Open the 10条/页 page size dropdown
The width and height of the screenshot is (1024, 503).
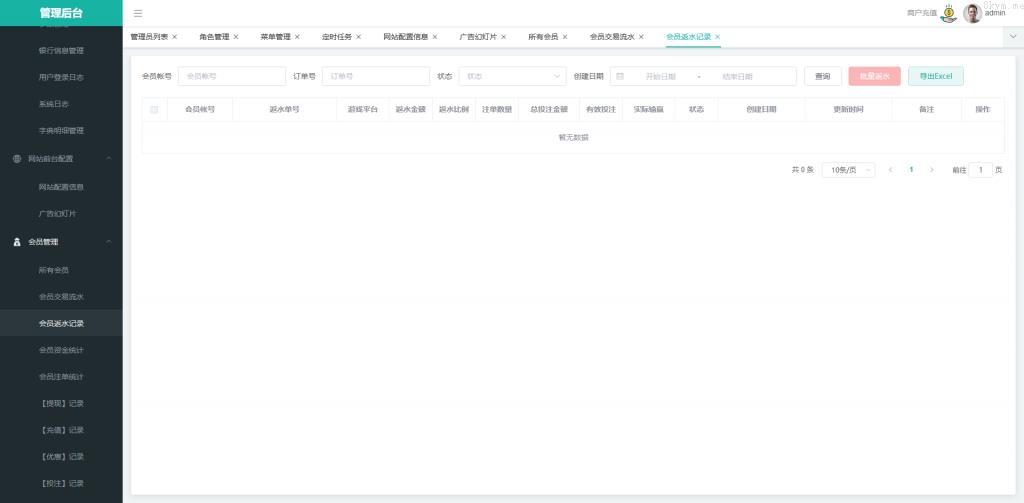(848, 170)
